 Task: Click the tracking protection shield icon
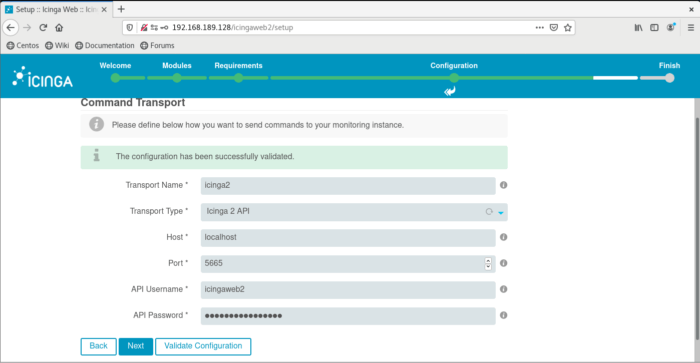coord(129,28)
